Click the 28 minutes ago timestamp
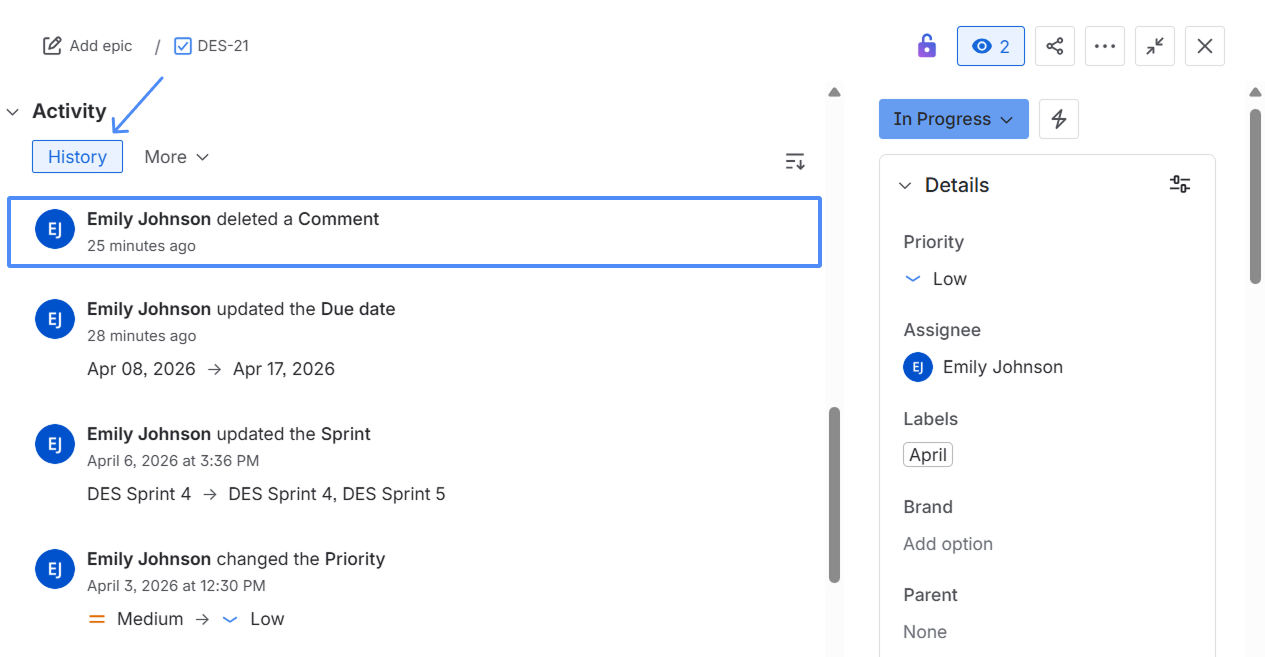Screen dimensions: 1265x657 point(141,336)
